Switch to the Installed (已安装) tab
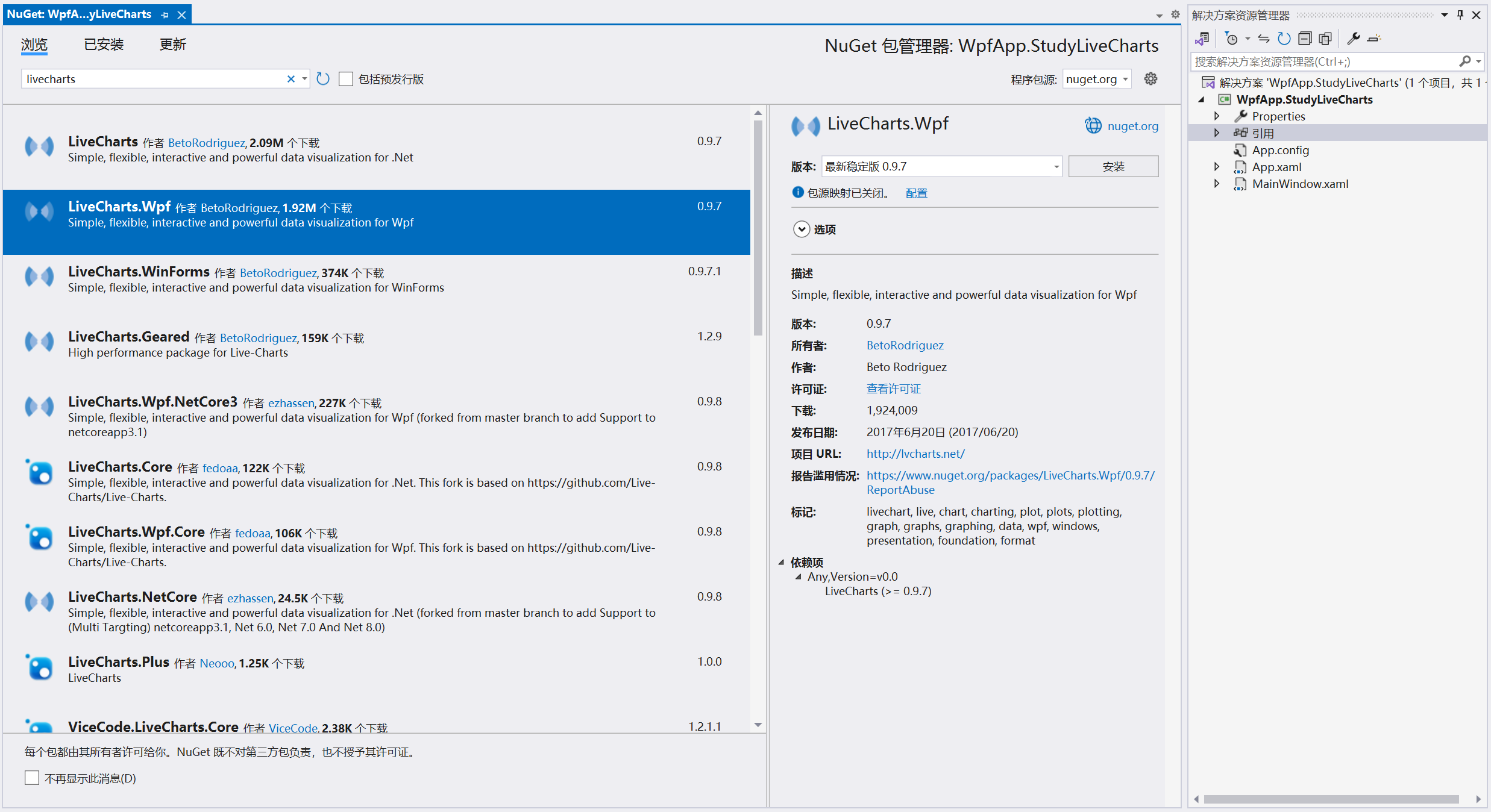Screen dimensions: 1491x812 click(x=104, y=45)
